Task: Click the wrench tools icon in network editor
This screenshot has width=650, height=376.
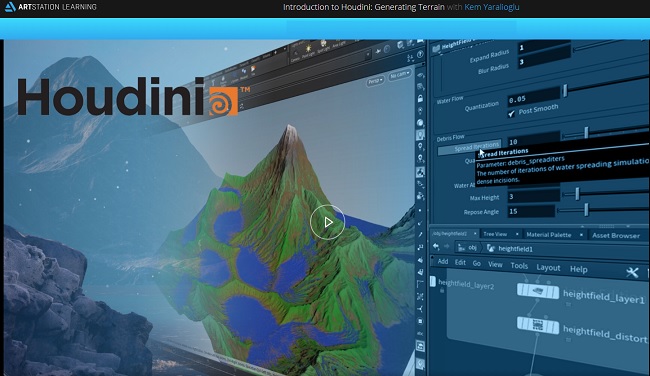Action: click(632, 272)
